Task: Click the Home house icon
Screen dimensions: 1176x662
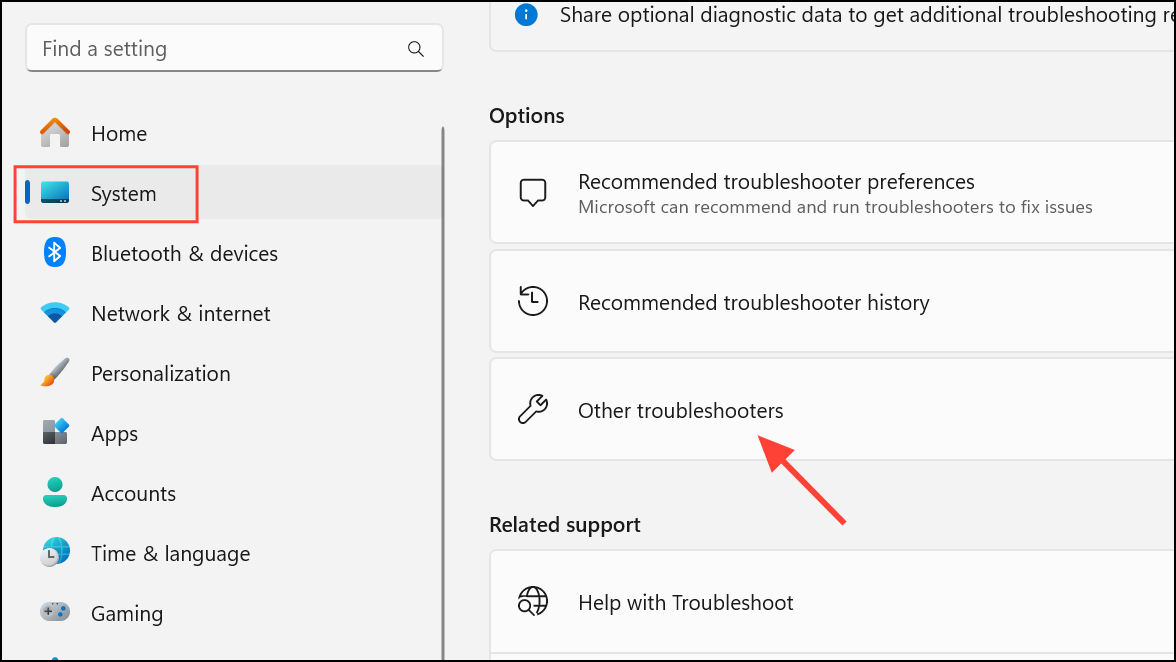Action: click(x=55, y=133)
